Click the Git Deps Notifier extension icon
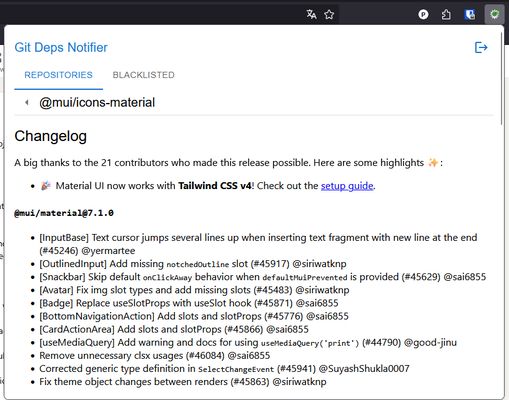This screenshot has width=509, height=400. click(x=494, y=14)
